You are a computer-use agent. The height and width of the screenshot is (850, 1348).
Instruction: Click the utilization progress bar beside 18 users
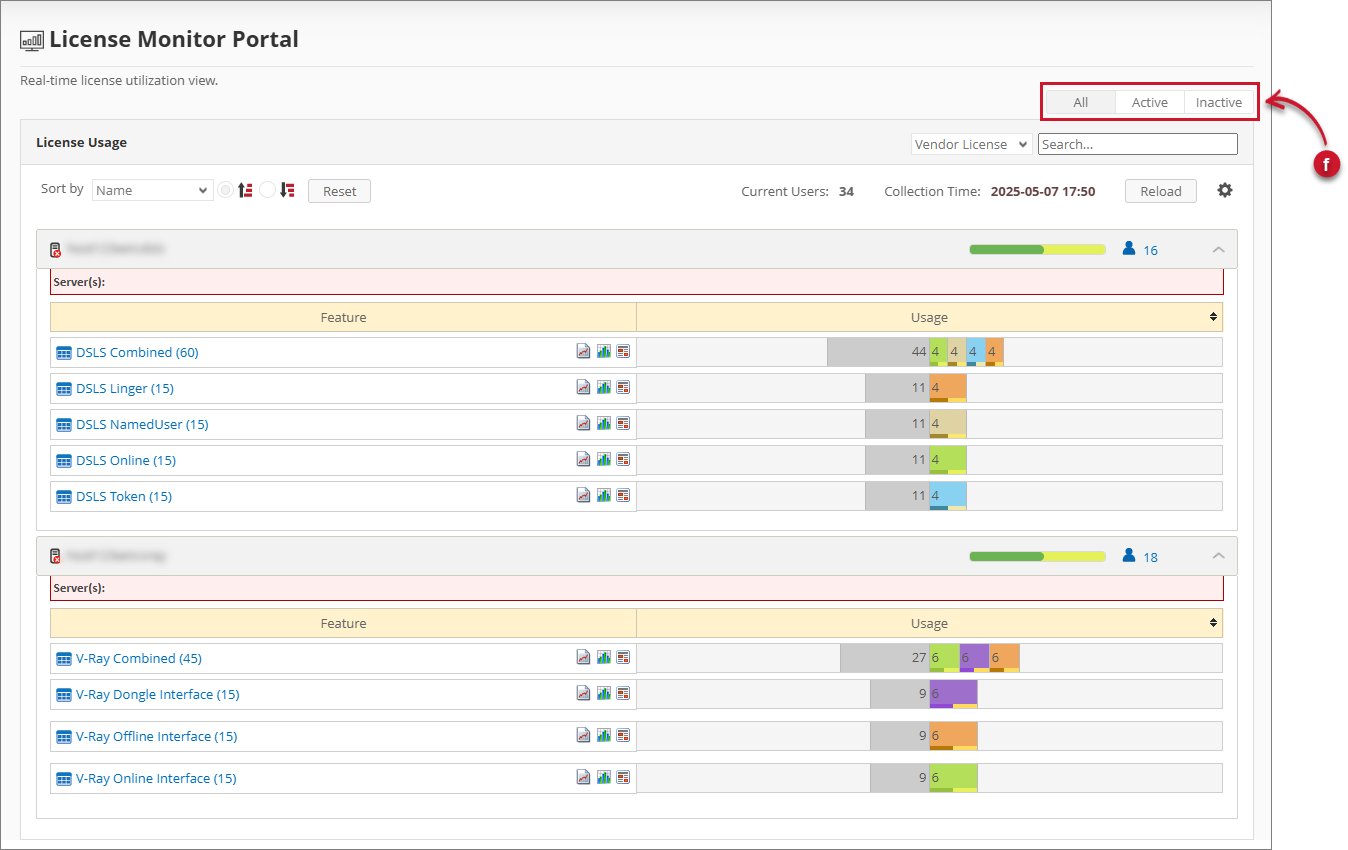point(1037,555)
